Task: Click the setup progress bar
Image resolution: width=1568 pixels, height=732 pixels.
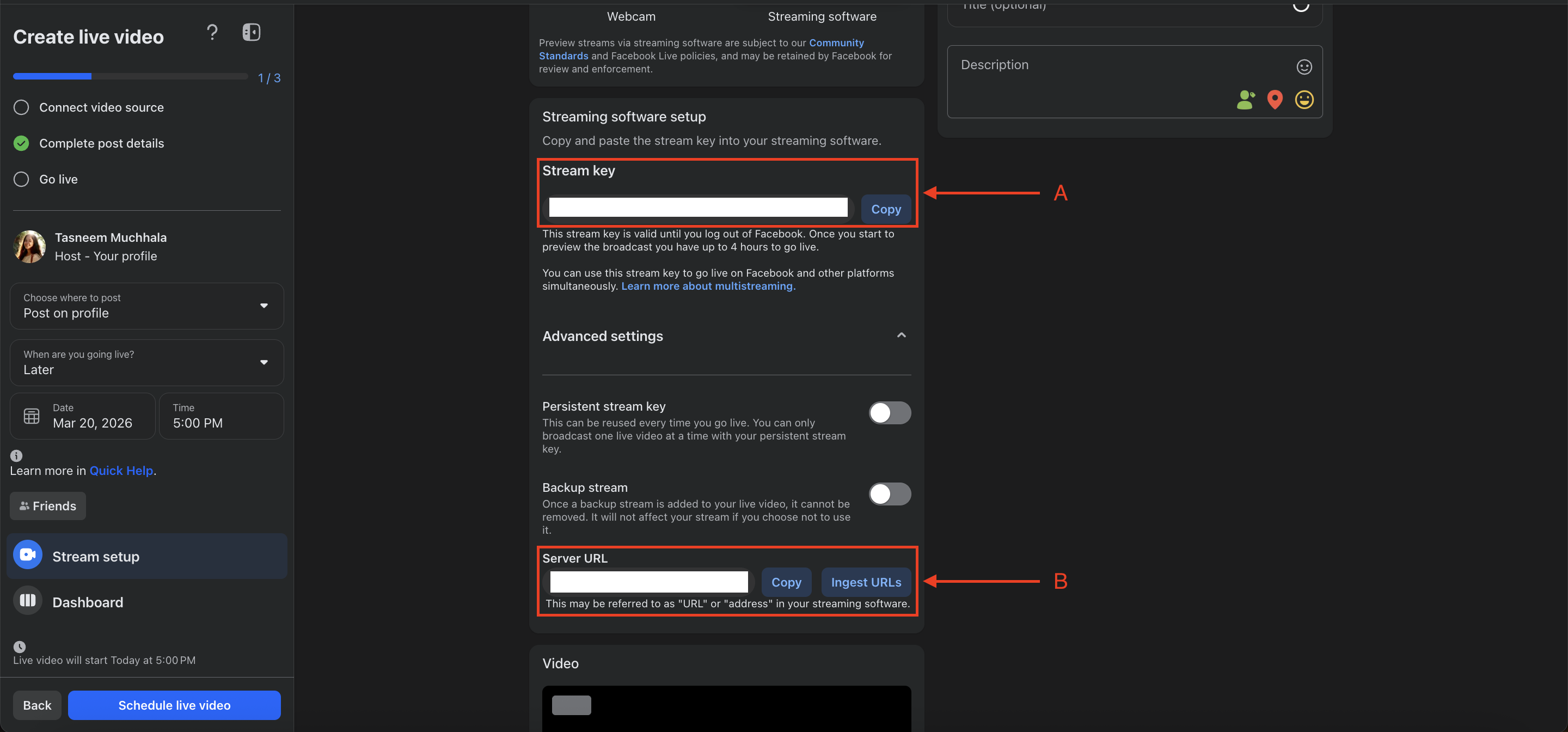Action: [x=130, y=77]
